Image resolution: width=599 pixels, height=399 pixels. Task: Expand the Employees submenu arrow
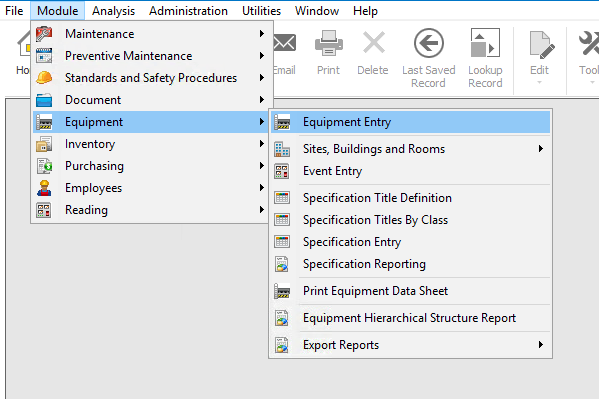point(262,188)
